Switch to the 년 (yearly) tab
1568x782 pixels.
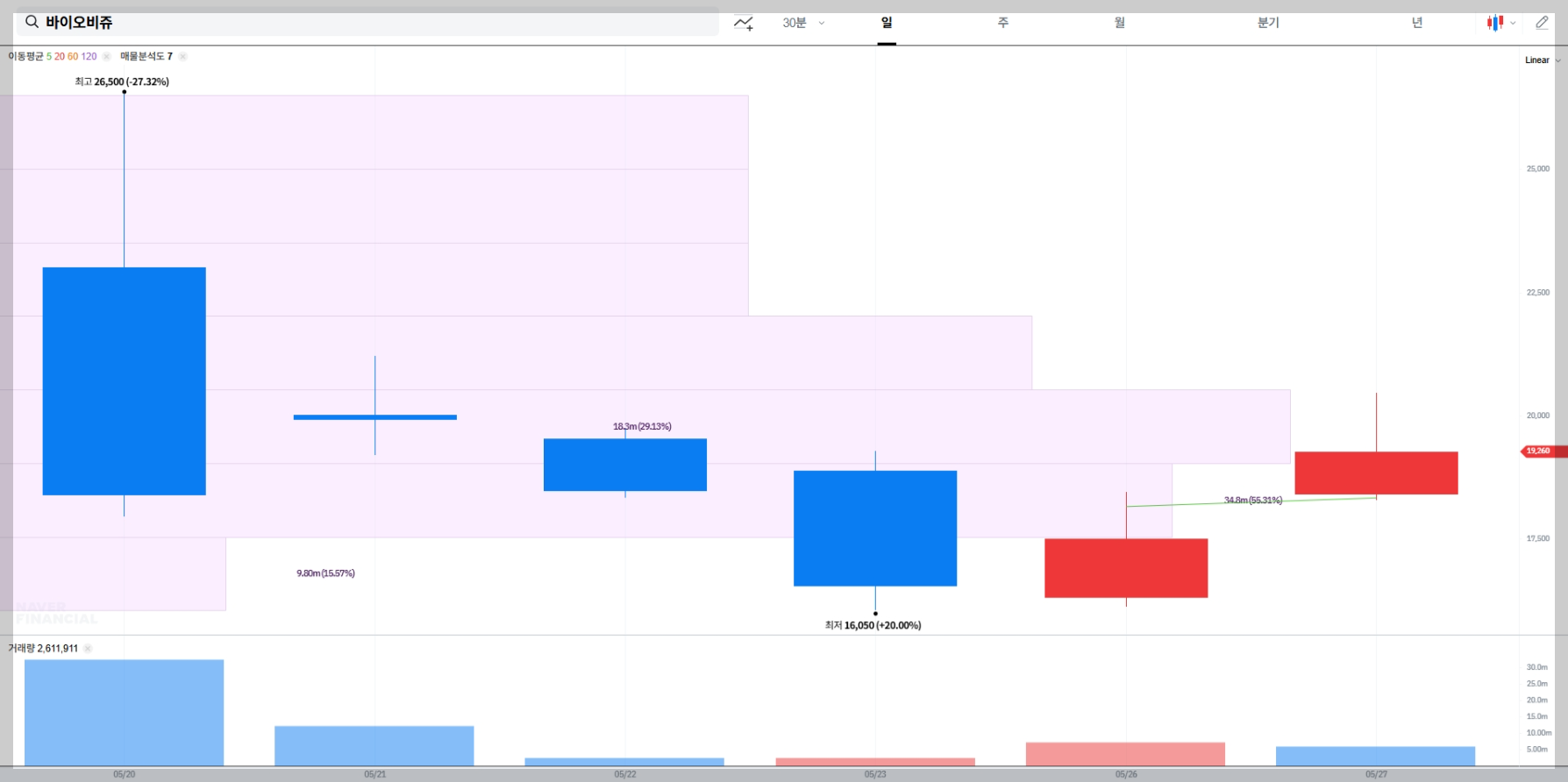(1417, 23)
